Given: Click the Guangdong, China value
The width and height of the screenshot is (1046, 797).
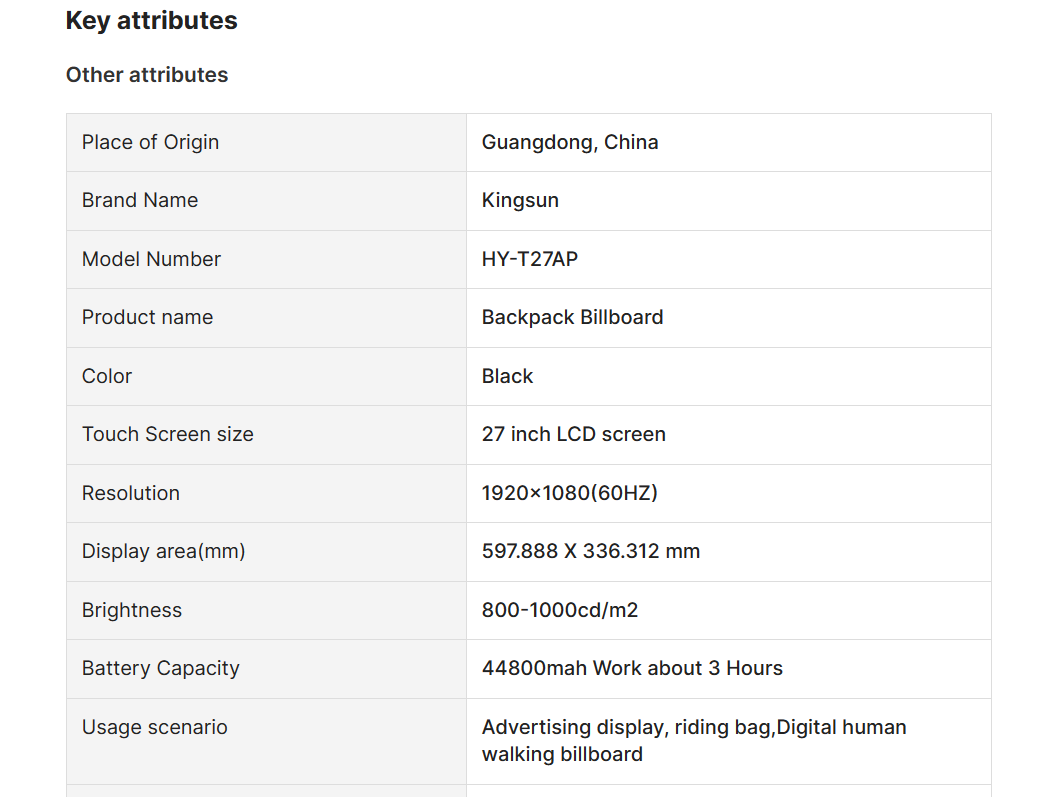Looking at the screenshot, I should click(x=570, y=142).
